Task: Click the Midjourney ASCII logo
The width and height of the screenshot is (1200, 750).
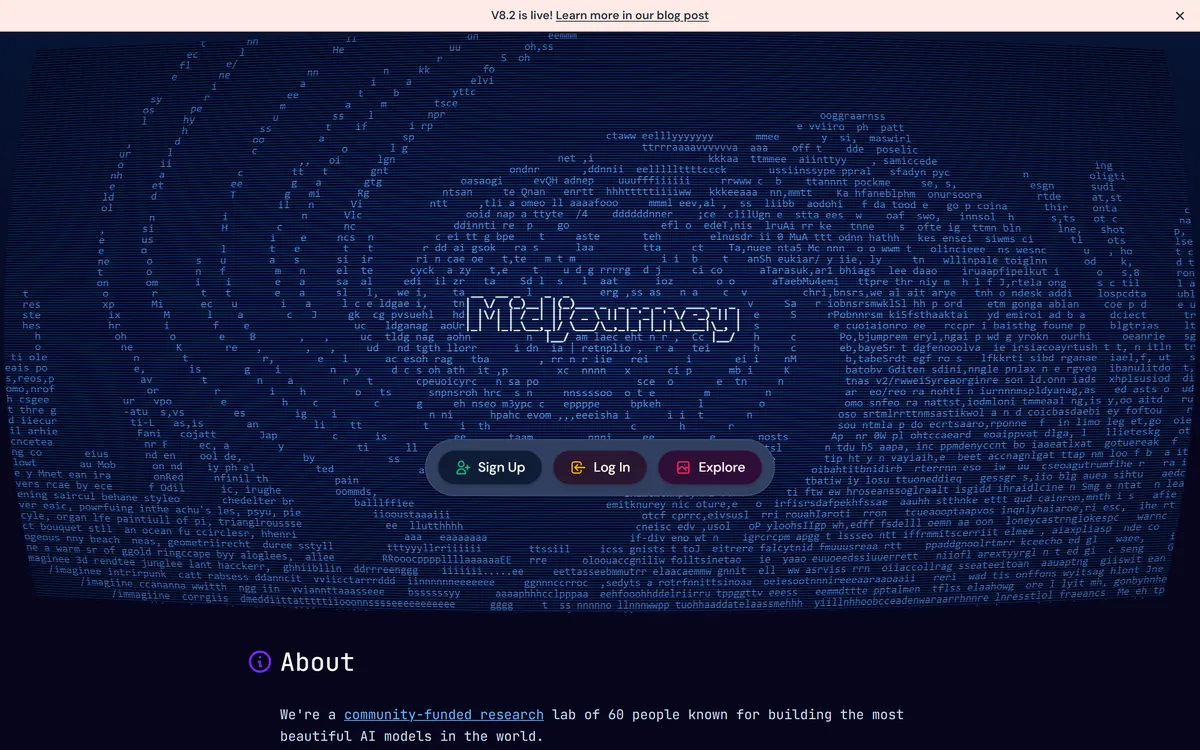Action: pos(603,319)
